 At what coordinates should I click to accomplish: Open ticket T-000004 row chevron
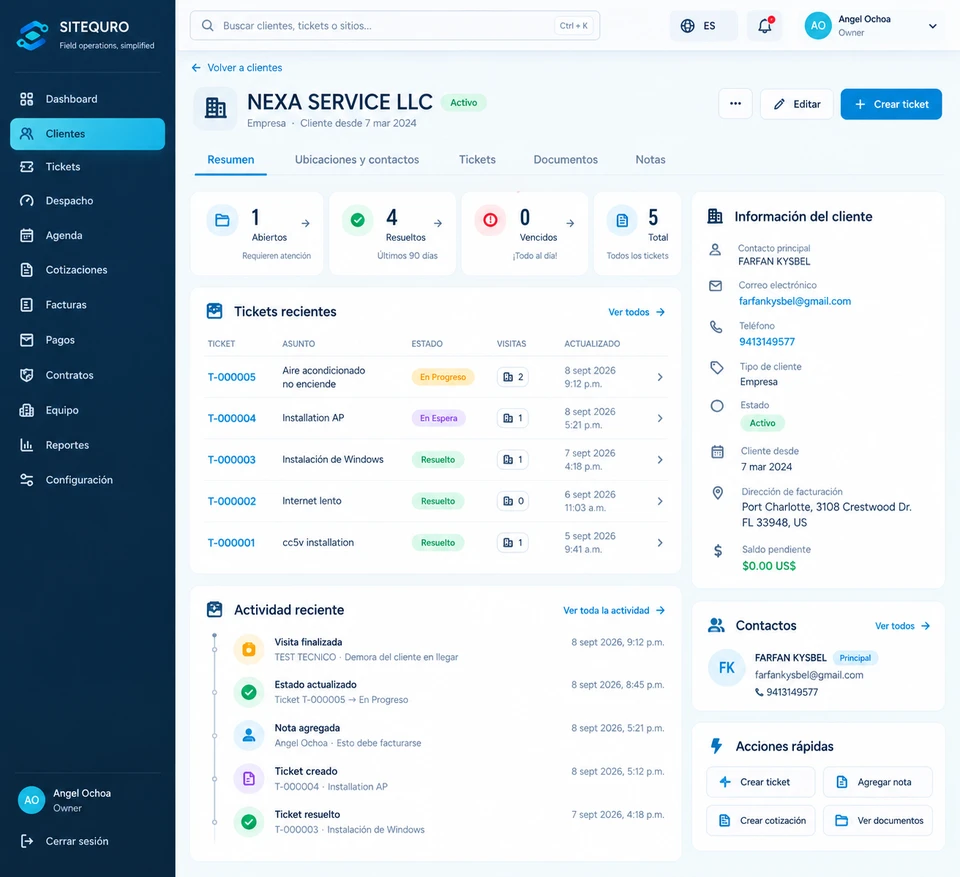pos(660,418)
